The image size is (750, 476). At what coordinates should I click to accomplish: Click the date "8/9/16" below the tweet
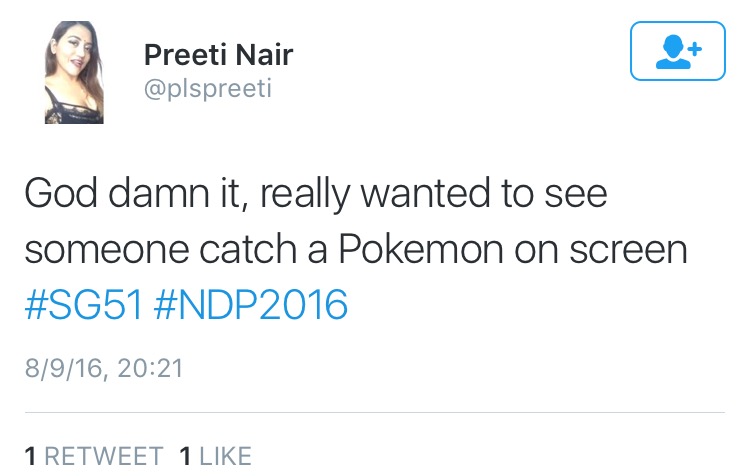tap(63, 368)
